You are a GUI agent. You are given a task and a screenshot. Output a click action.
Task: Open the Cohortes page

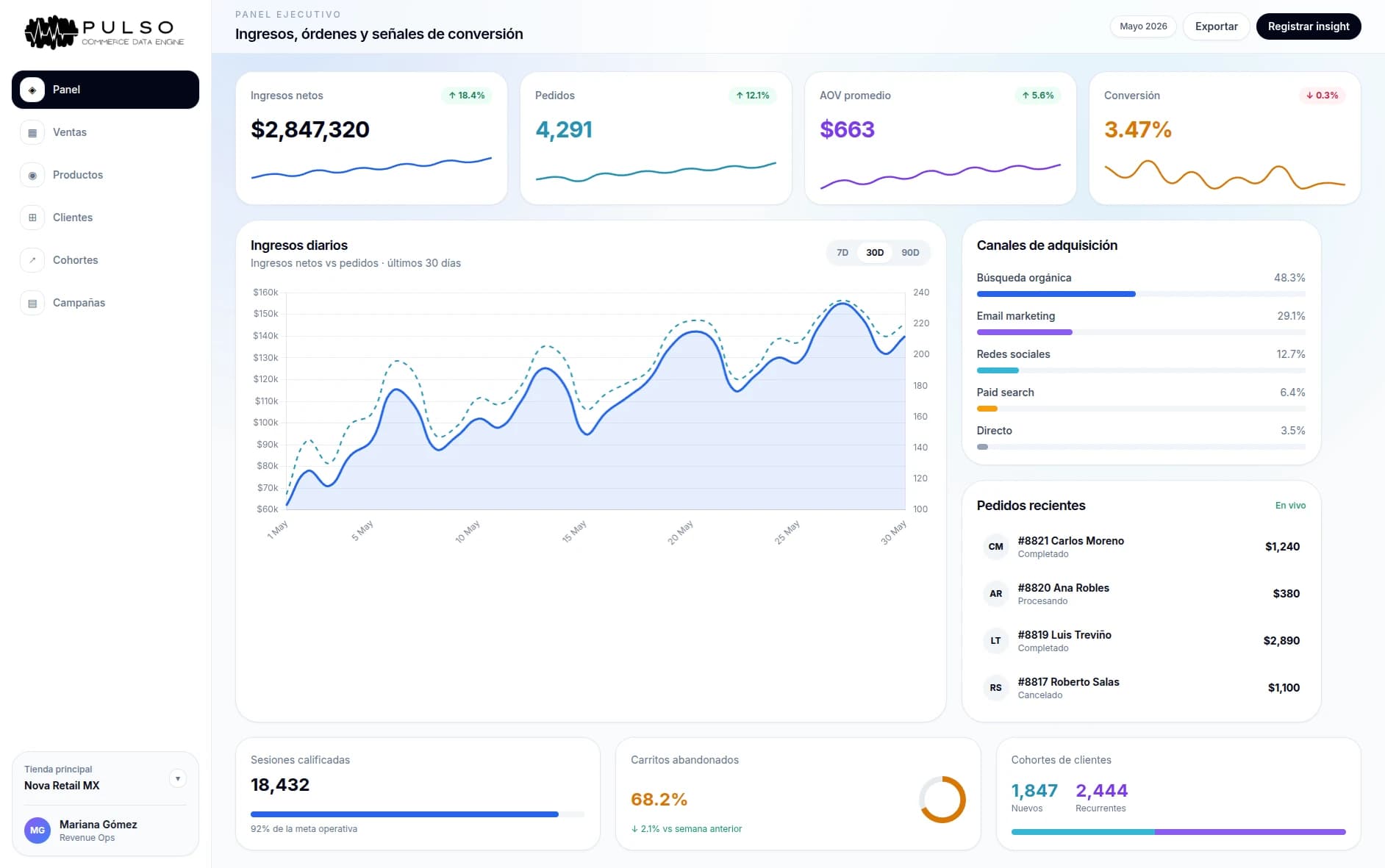(x=105, y=260)
